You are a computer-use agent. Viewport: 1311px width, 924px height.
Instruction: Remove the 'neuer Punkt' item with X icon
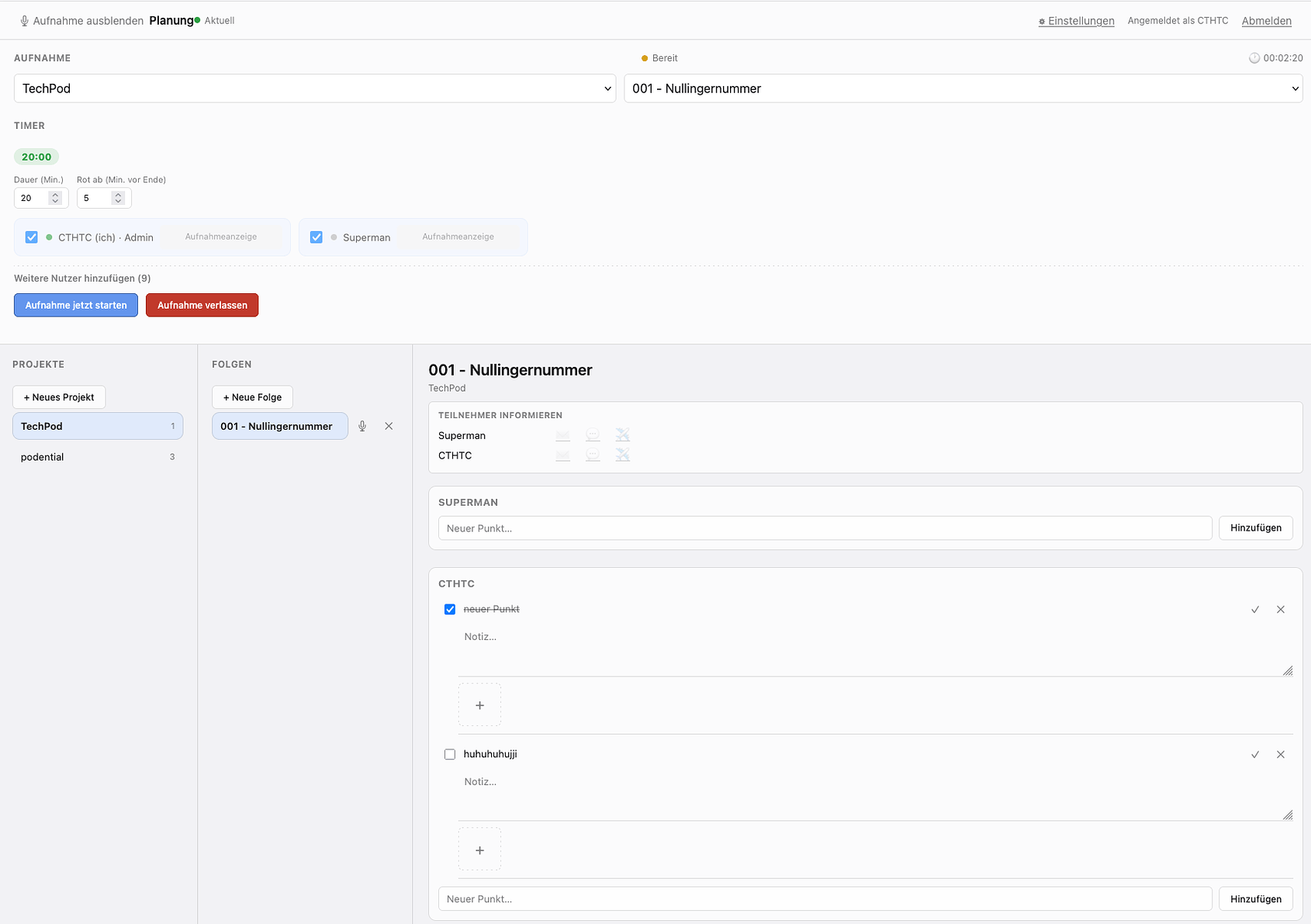pos(1281,610)
